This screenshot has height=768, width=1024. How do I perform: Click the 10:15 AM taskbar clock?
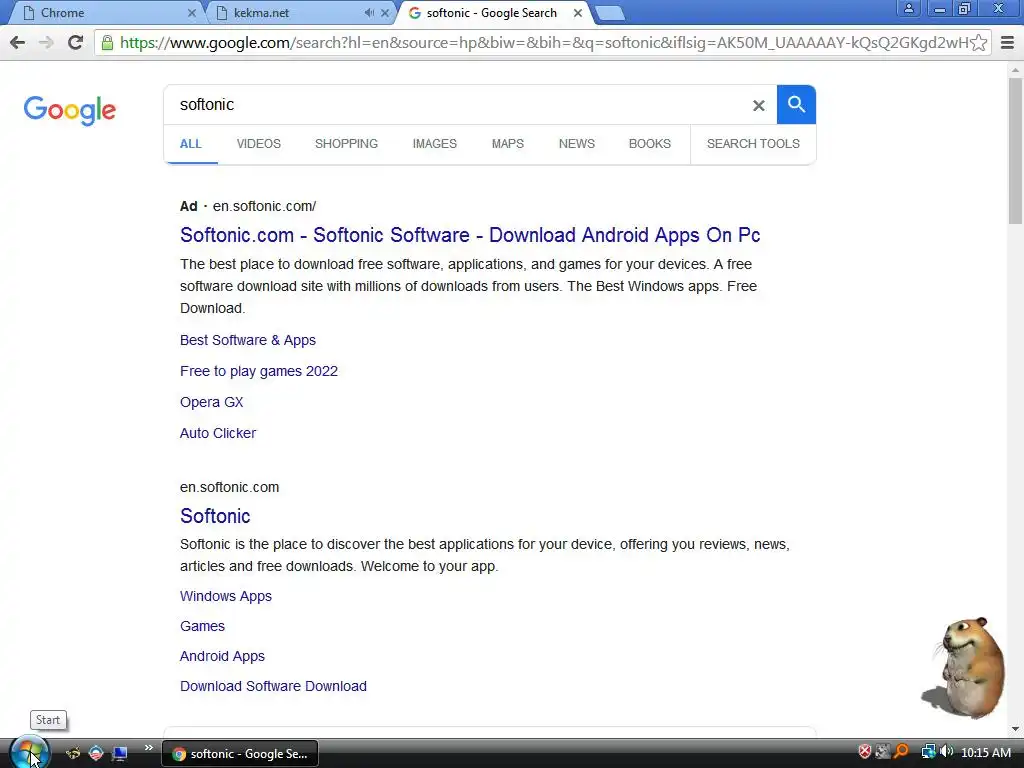click(x=986, y=752)
